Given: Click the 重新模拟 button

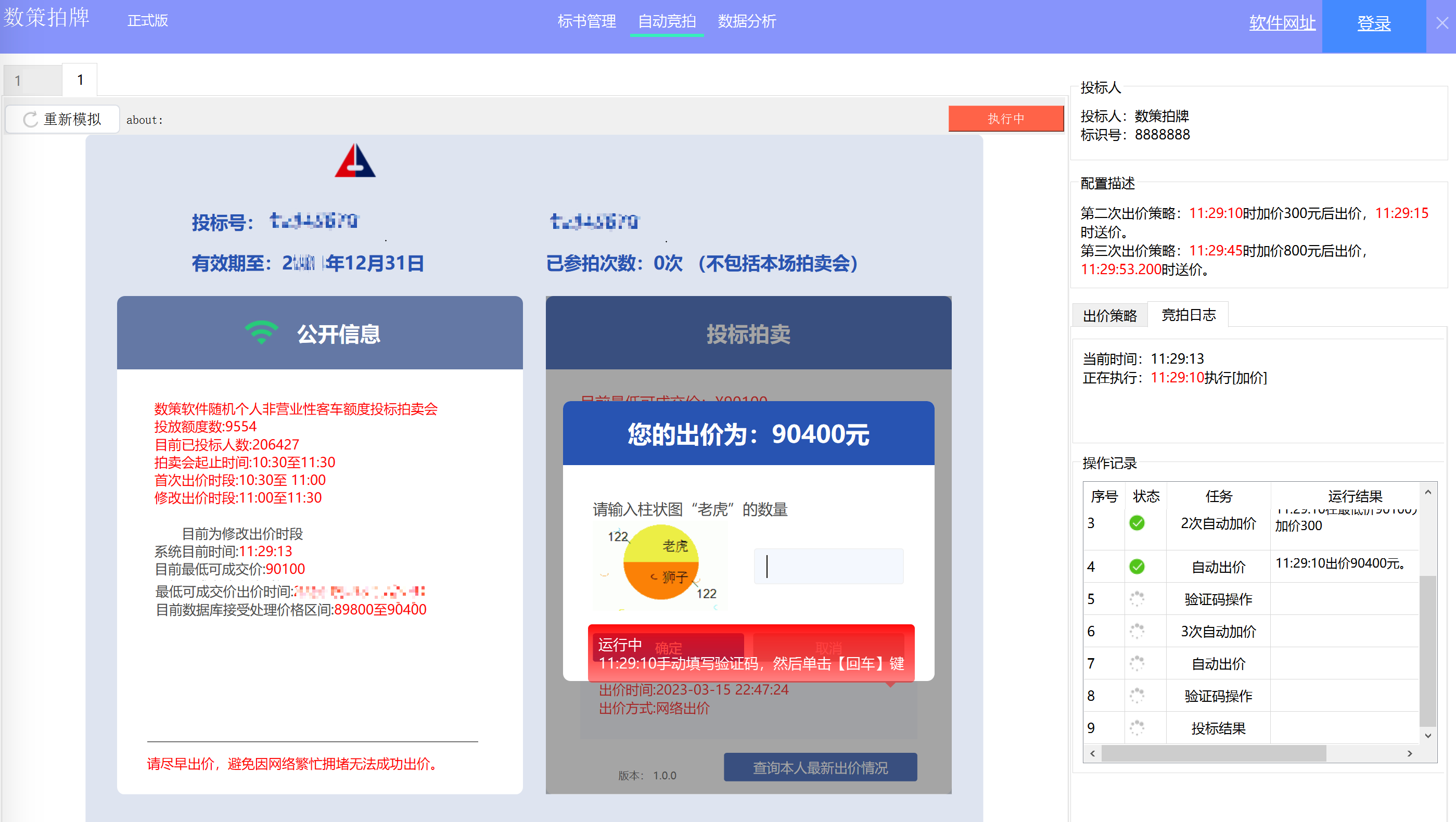Looking at the screenshot, I should (62, 119).
